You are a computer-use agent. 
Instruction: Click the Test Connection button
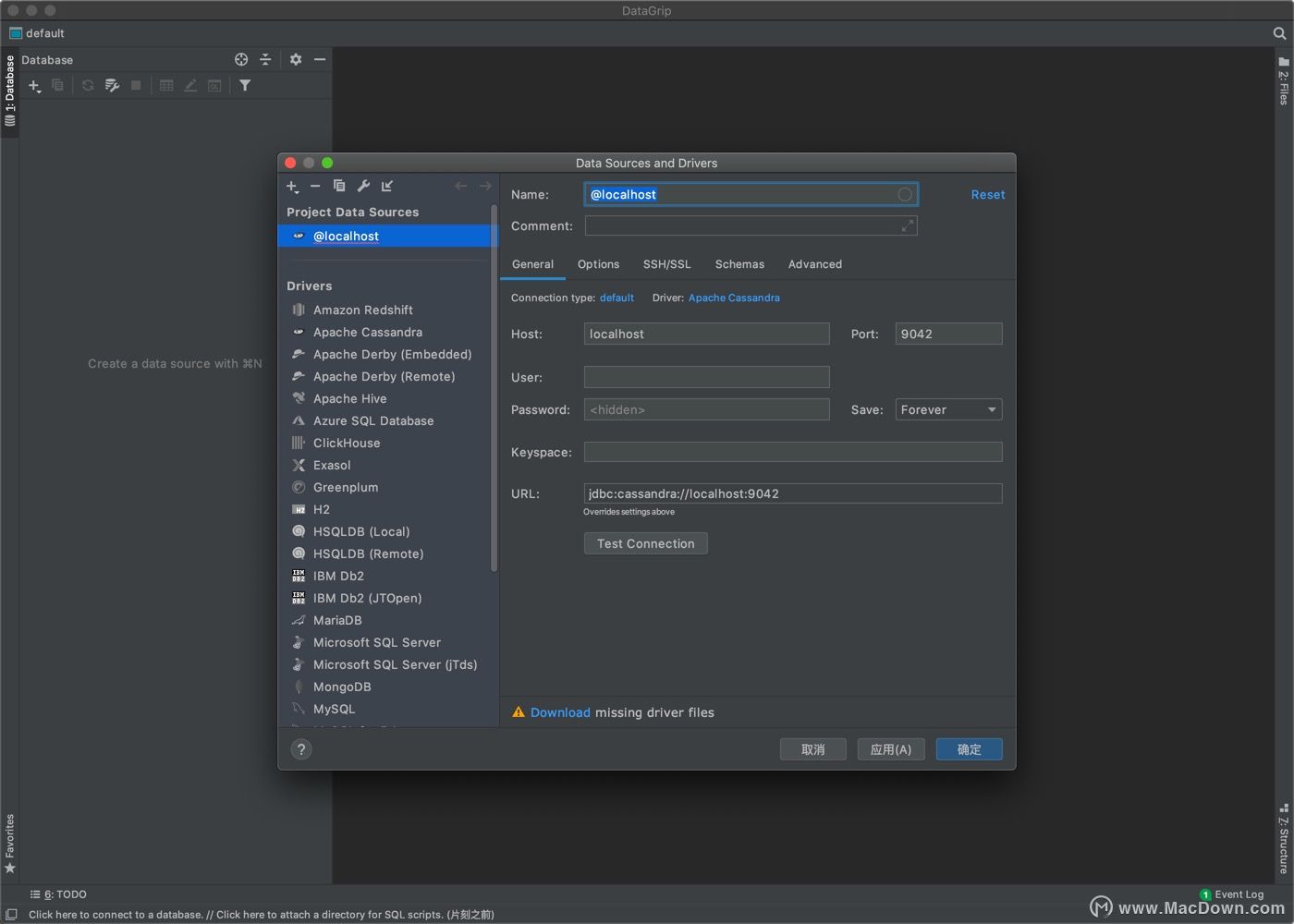[x=645, y=543]
